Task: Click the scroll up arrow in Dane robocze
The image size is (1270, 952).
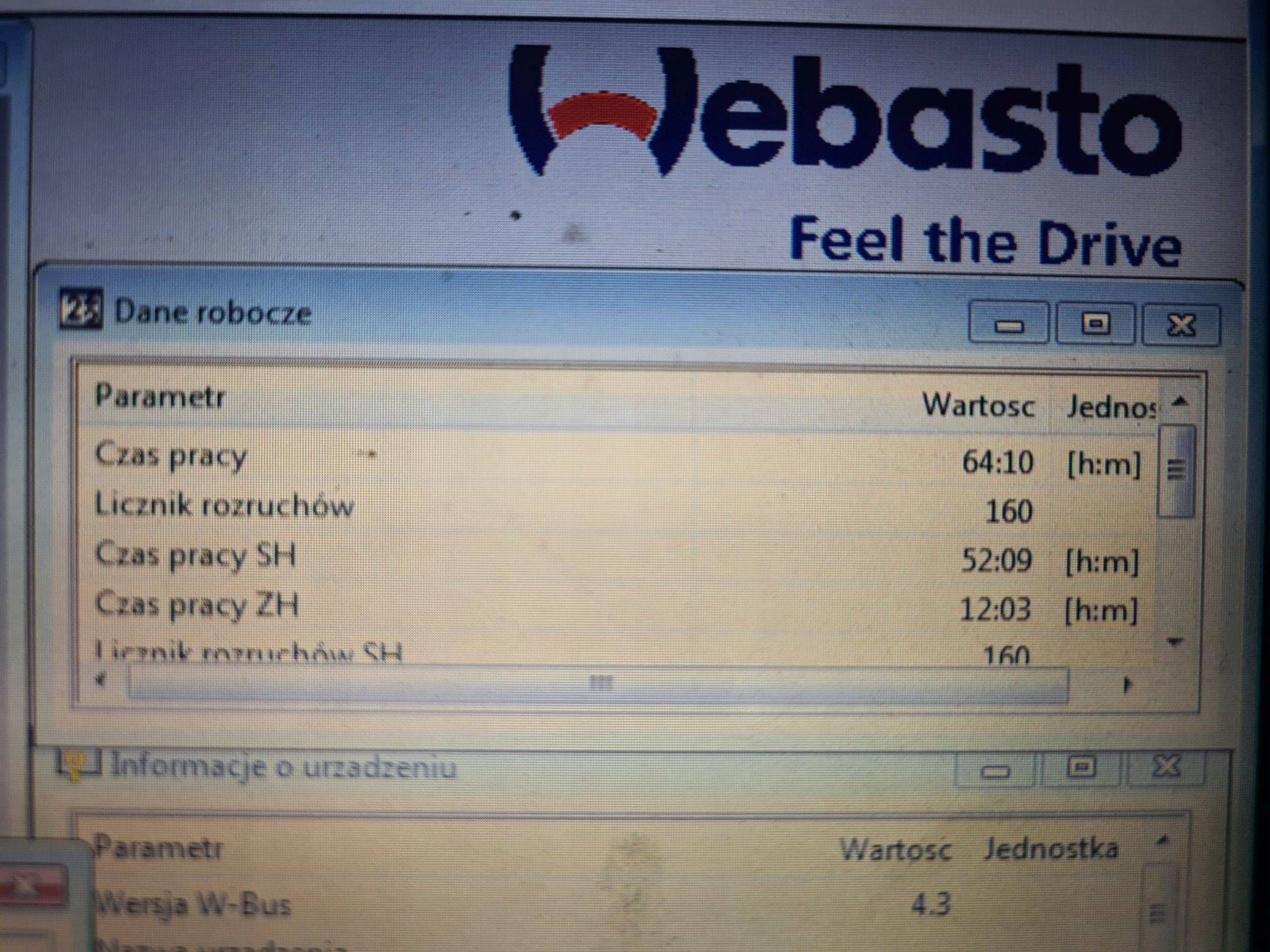Action: pyautogui.click(x=1181, y=401)
